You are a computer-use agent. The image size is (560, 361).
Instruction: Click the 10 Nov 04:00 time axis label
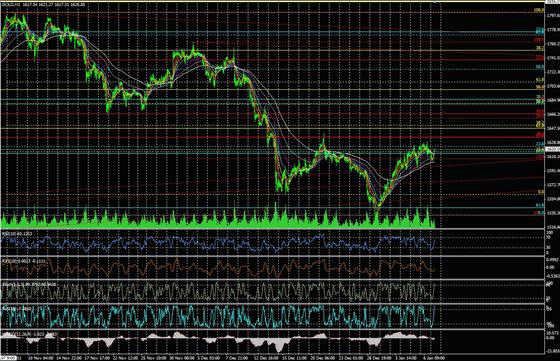tap(41, 357)
